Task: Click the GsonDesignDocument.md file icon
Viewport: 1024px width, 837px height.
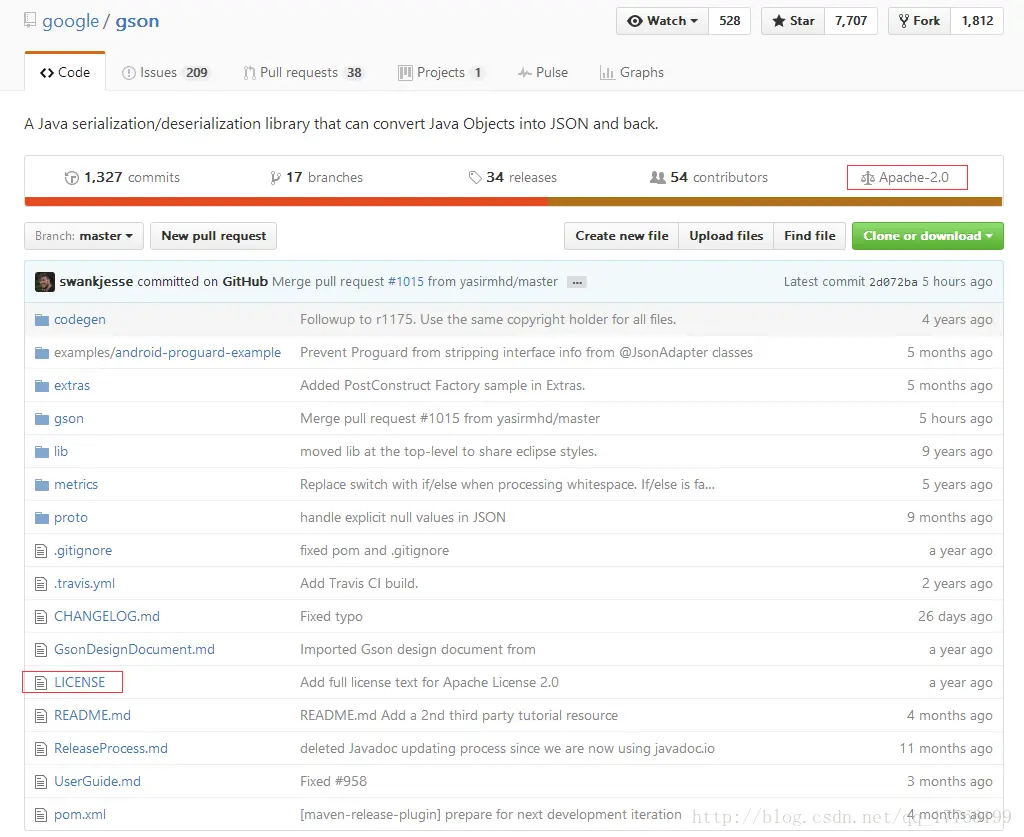Action: coord(41,650)
